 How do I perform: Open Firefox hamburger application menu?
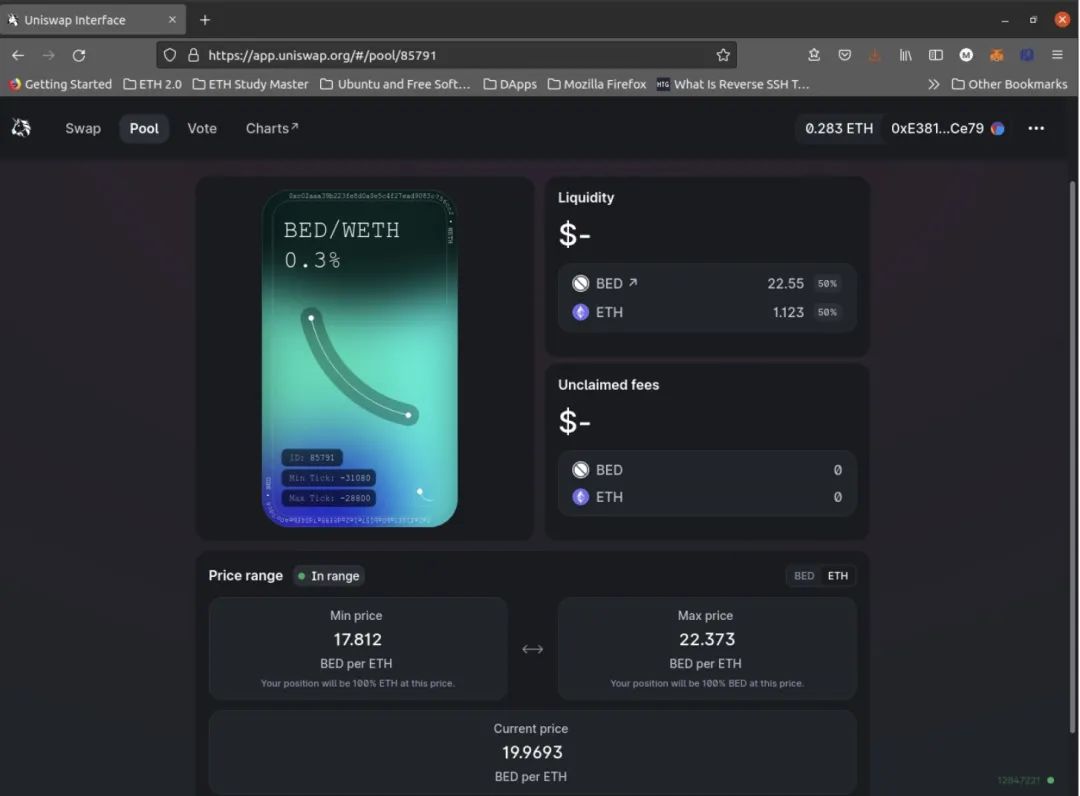(1057, 55)
